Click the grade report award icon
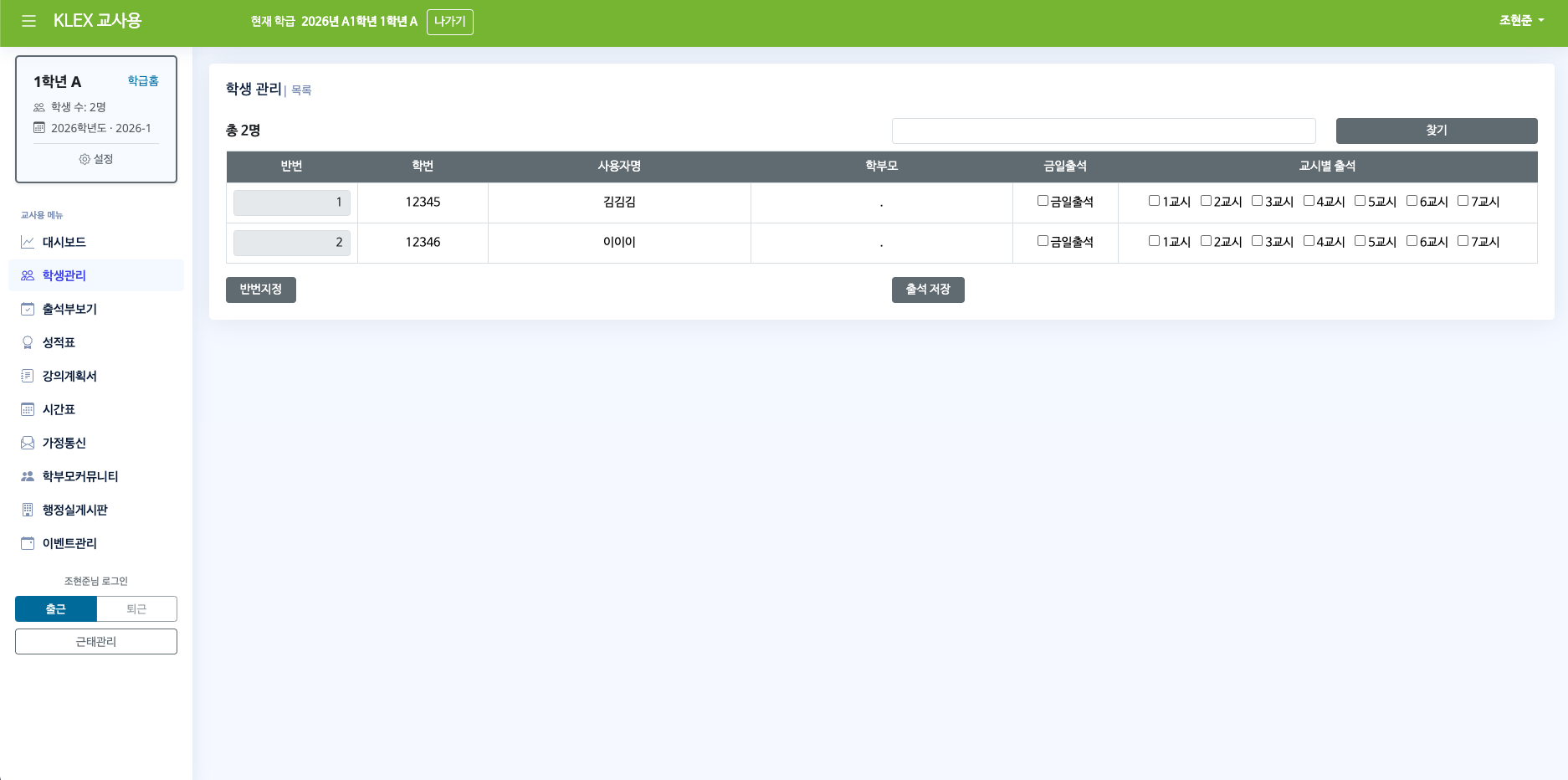Screen dimensions: 1568x780 pos(28,342)
